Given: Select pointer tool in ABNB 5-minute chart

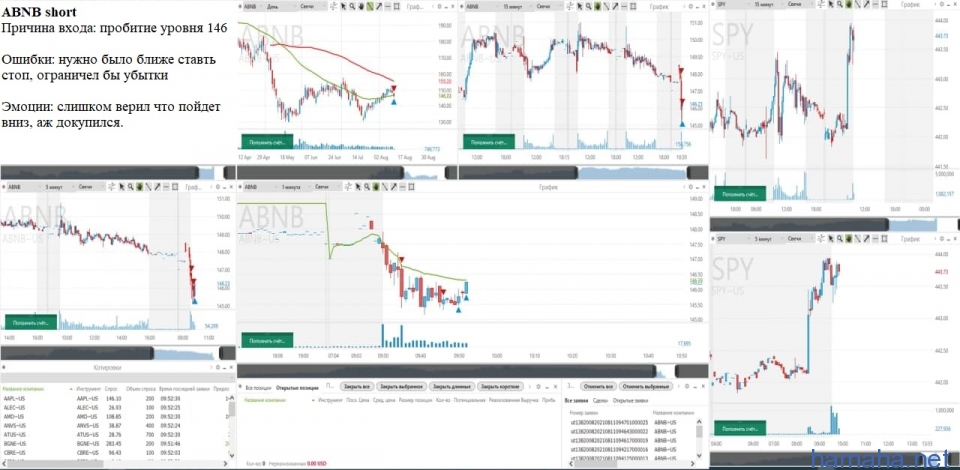Looking at the screenshot, I should 122,186.
